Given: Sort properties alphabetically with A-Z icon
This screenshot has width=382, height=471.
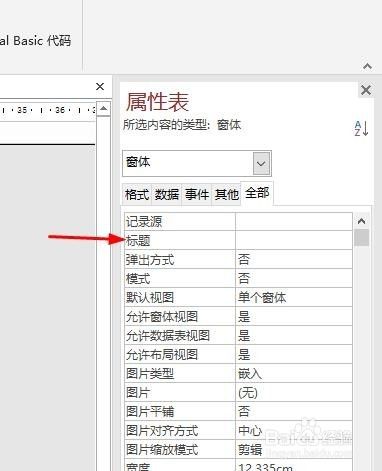Looking at the screenshot, I should coord(361,128).
